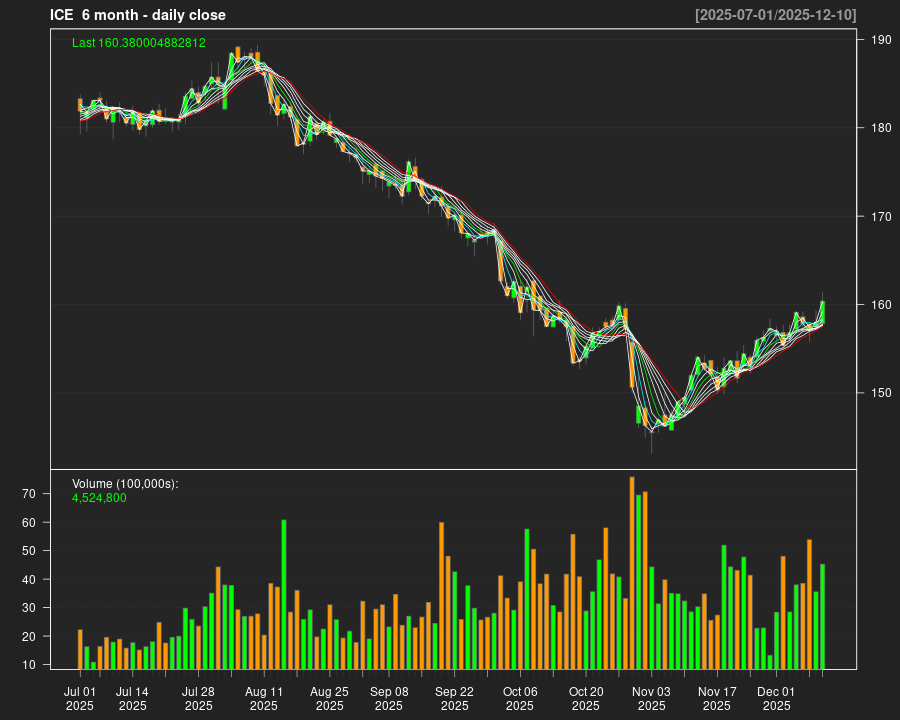Viewport: 900px width, 720px height.
Task: Click the 170 price axis label
Action: click(x=881, y=216)
